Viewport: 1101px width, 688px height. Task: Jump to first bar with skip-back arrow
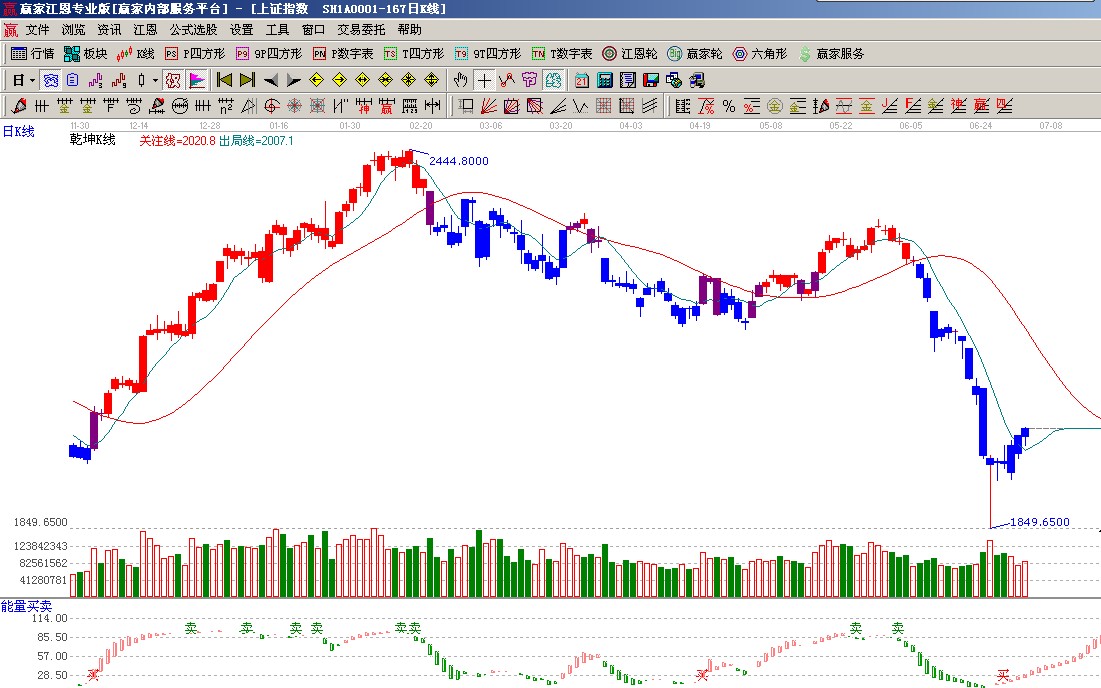225,80
